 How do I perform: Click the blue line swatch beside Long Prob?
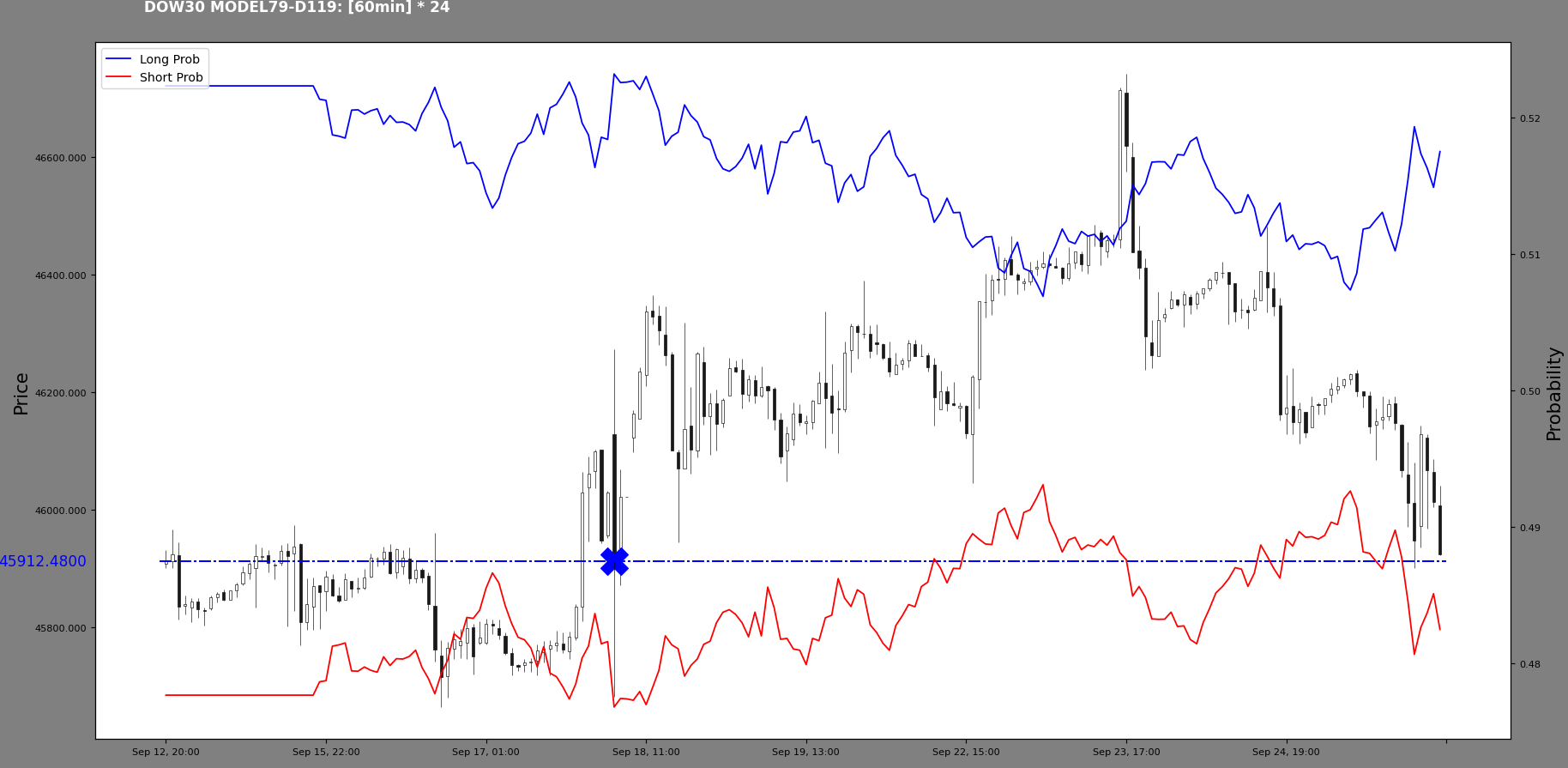tap(118, 59)
